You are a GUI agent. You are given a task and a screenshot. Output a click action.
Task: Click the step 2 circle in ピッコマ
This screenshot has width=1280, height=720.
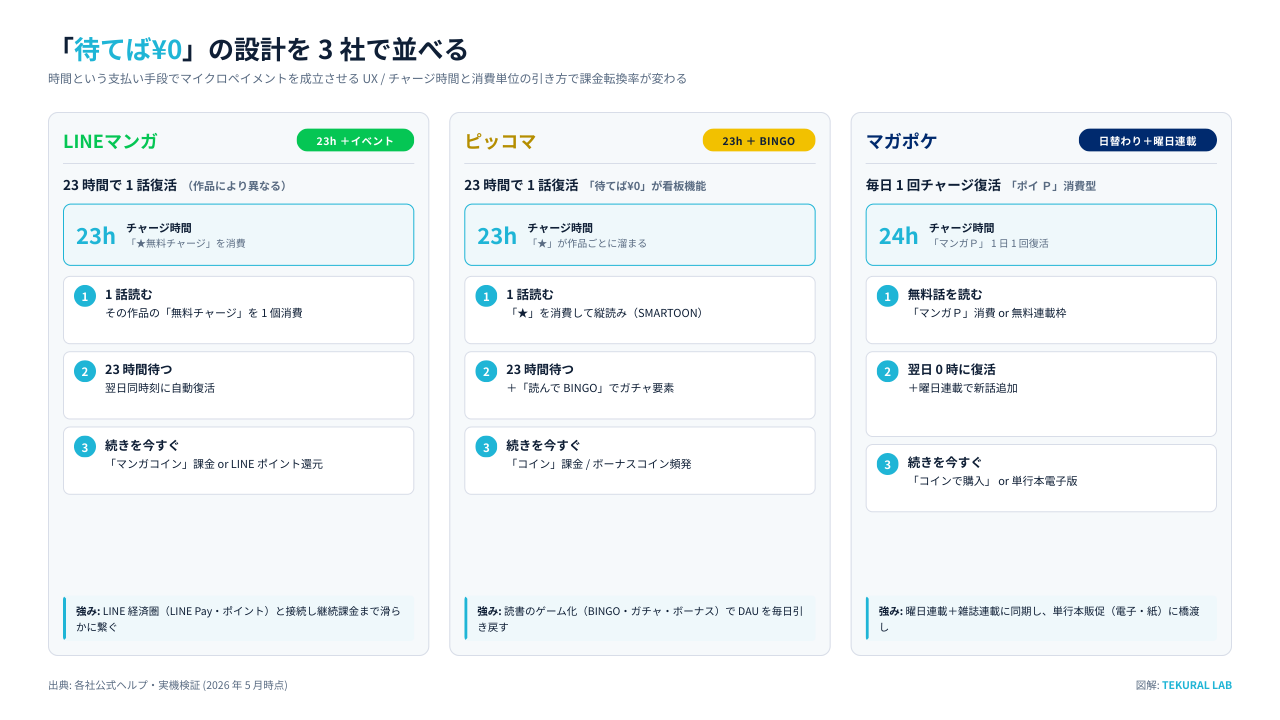point(486,371)
